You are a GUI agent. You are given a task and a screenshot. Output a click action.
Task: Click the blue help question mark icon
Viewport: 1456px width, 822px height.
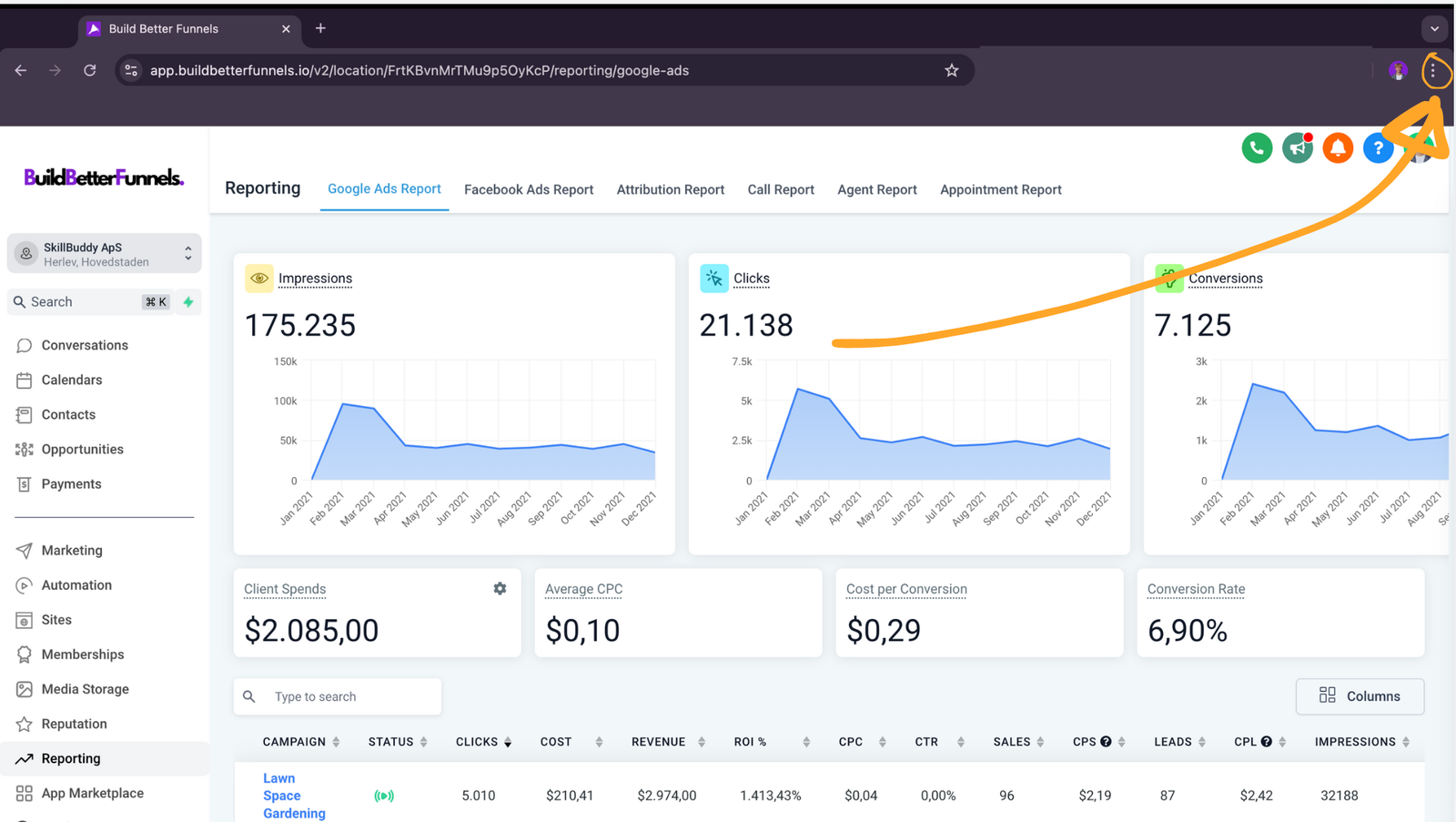tap(1378, 147)
